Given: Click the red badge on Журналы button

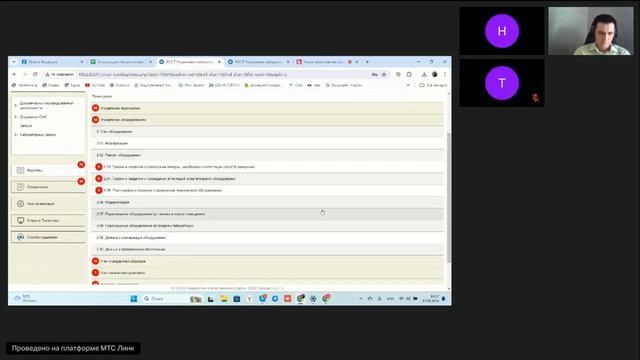Looking at the screenshot, I should click(81, 164).
